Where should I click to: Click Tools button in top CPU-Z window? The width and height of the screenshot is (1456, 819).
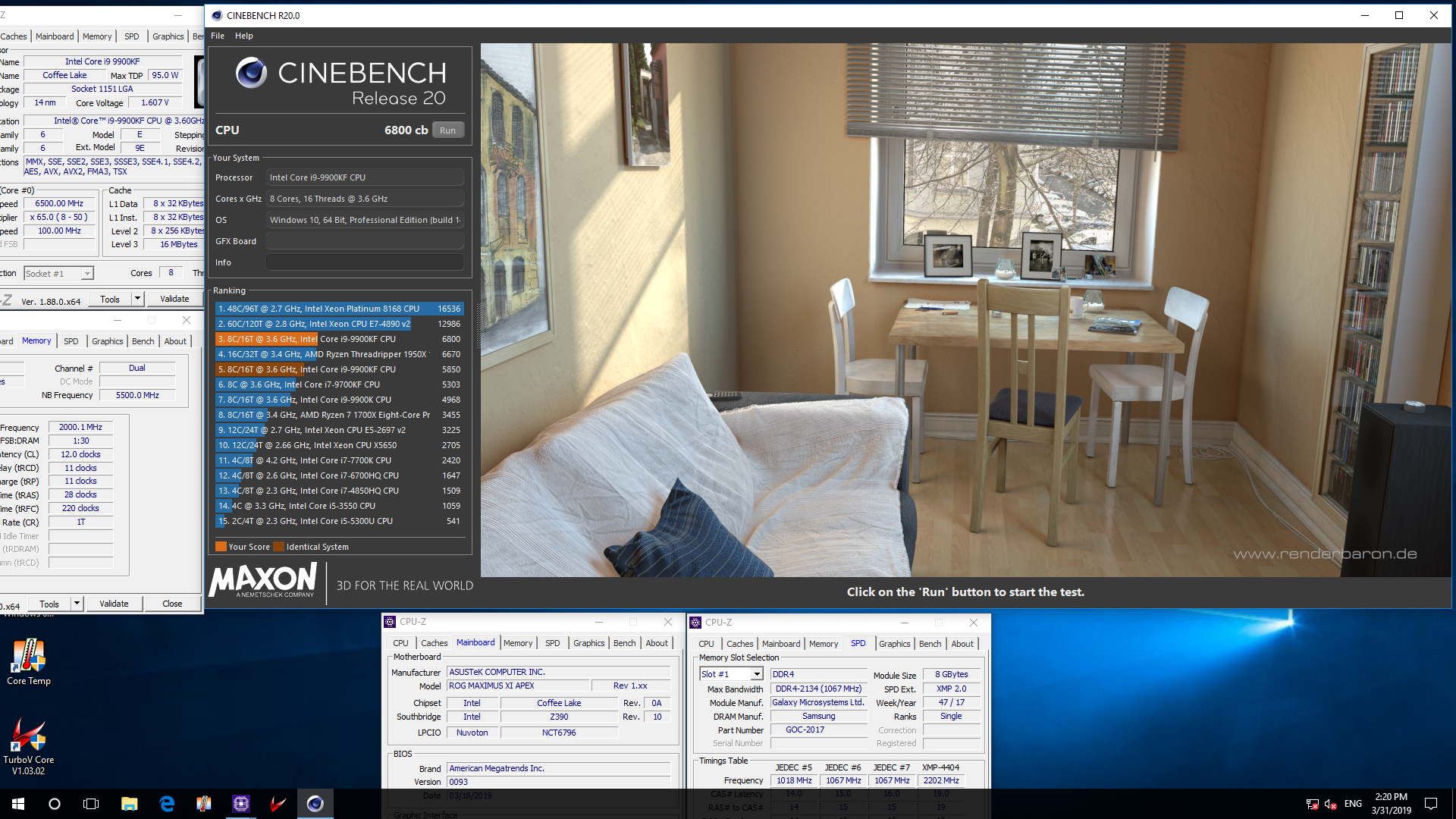[x=110, y=299]
